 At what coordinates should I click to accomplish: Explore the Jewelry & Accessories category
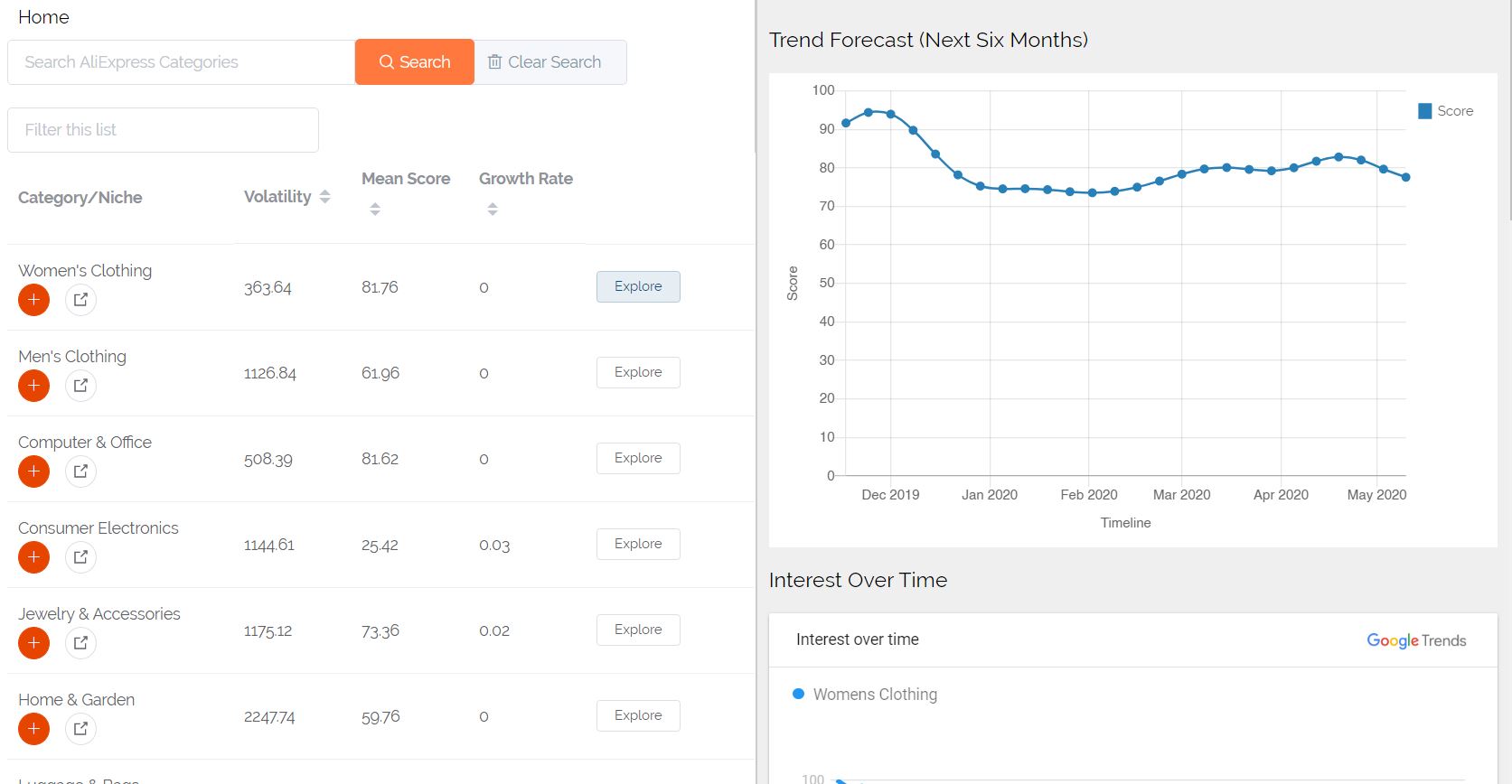coord(638,630)
